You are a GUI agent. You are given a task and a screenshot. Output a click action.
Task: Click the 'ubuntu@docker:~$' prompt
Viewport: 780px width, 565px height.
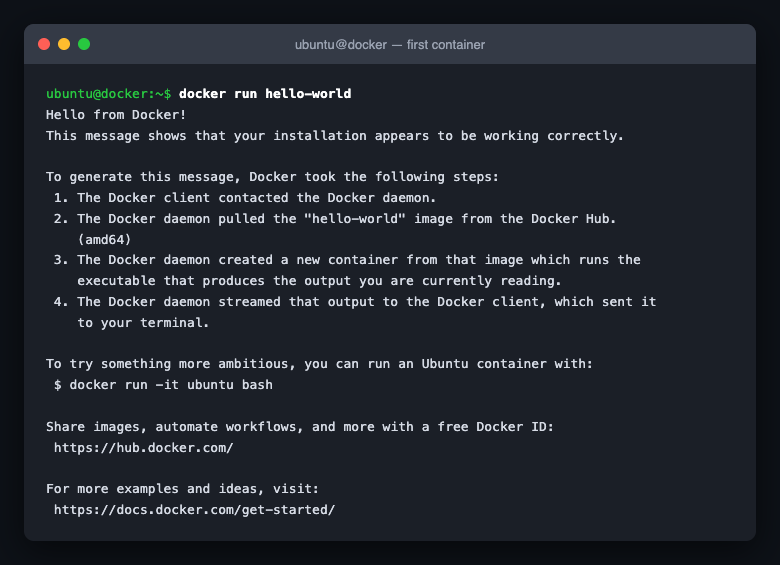[x=108, y=94]
